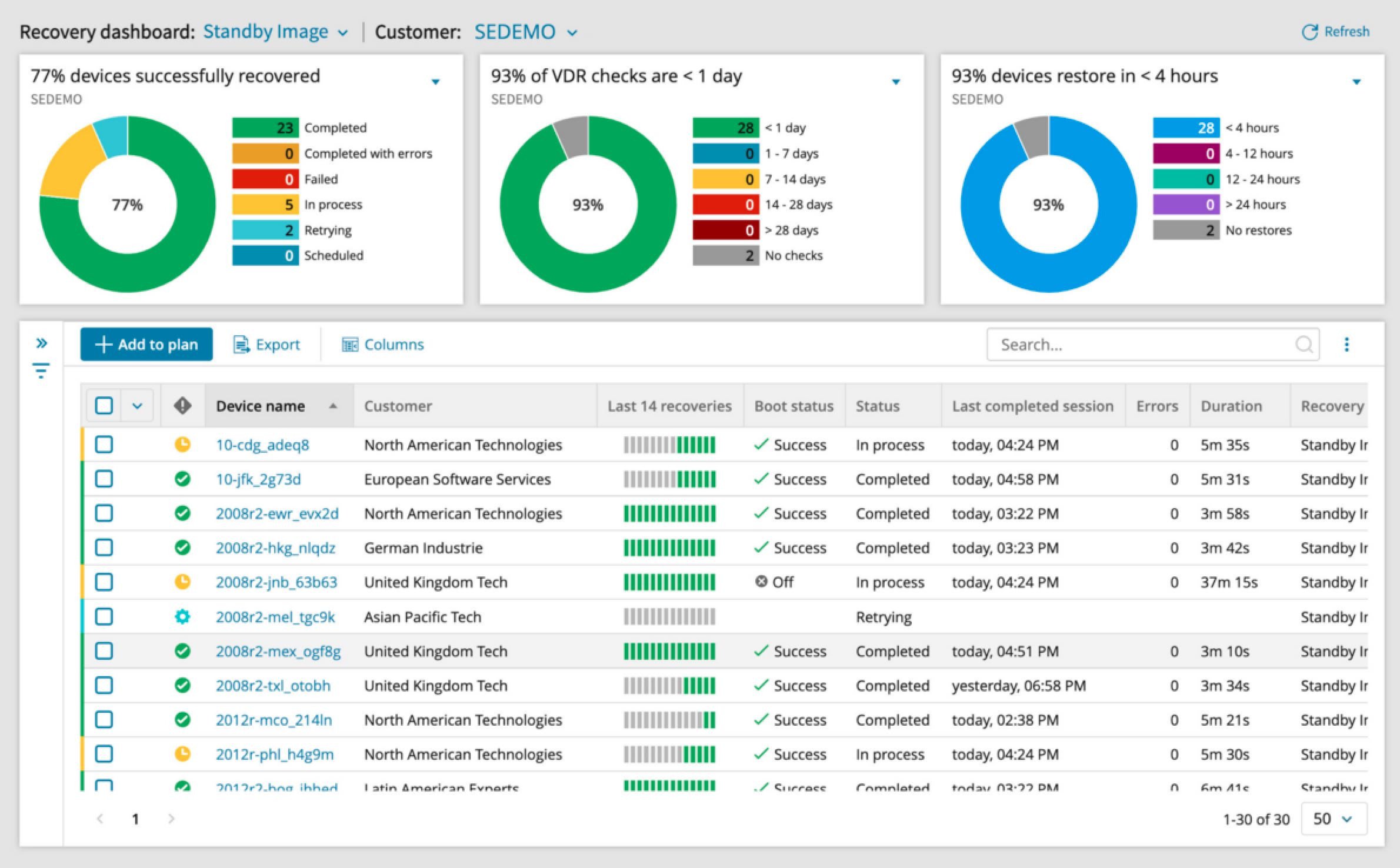
Task: Expand the side panel with double chevron
Action: pos(41,343)
